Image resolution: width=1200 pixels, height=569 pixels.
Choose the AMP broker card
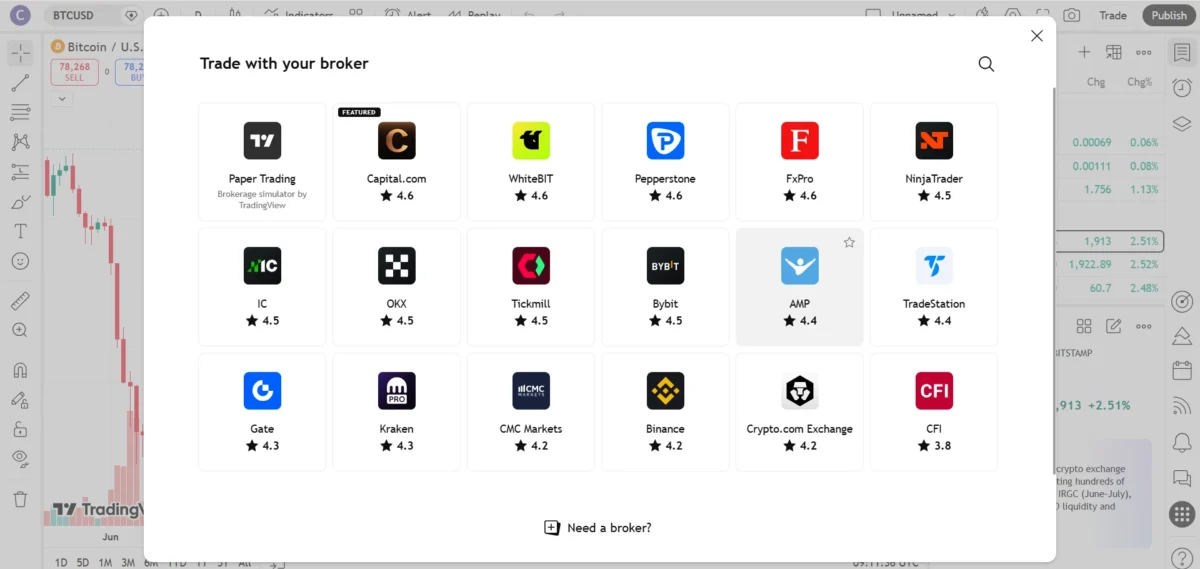(799, 286)
